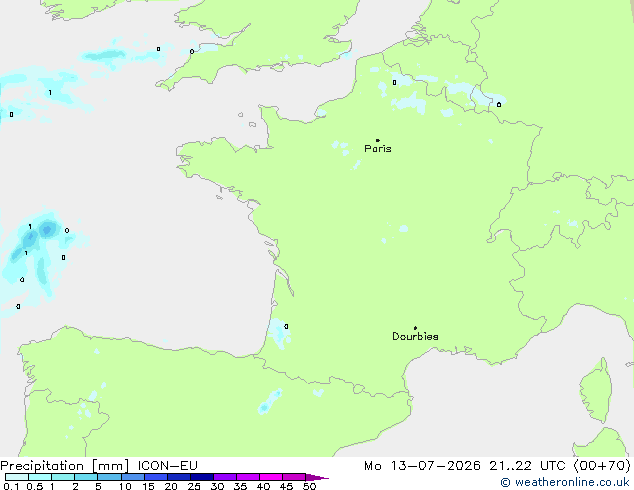Click the 0.1 legend scale number
Viewport: 634px width, 490px height.
11,486
